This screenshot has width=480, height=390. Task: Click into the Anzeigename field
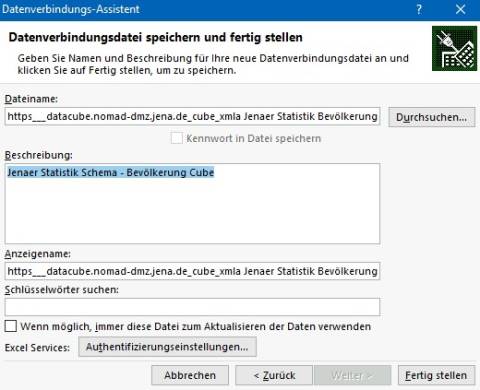coord(192,271)
